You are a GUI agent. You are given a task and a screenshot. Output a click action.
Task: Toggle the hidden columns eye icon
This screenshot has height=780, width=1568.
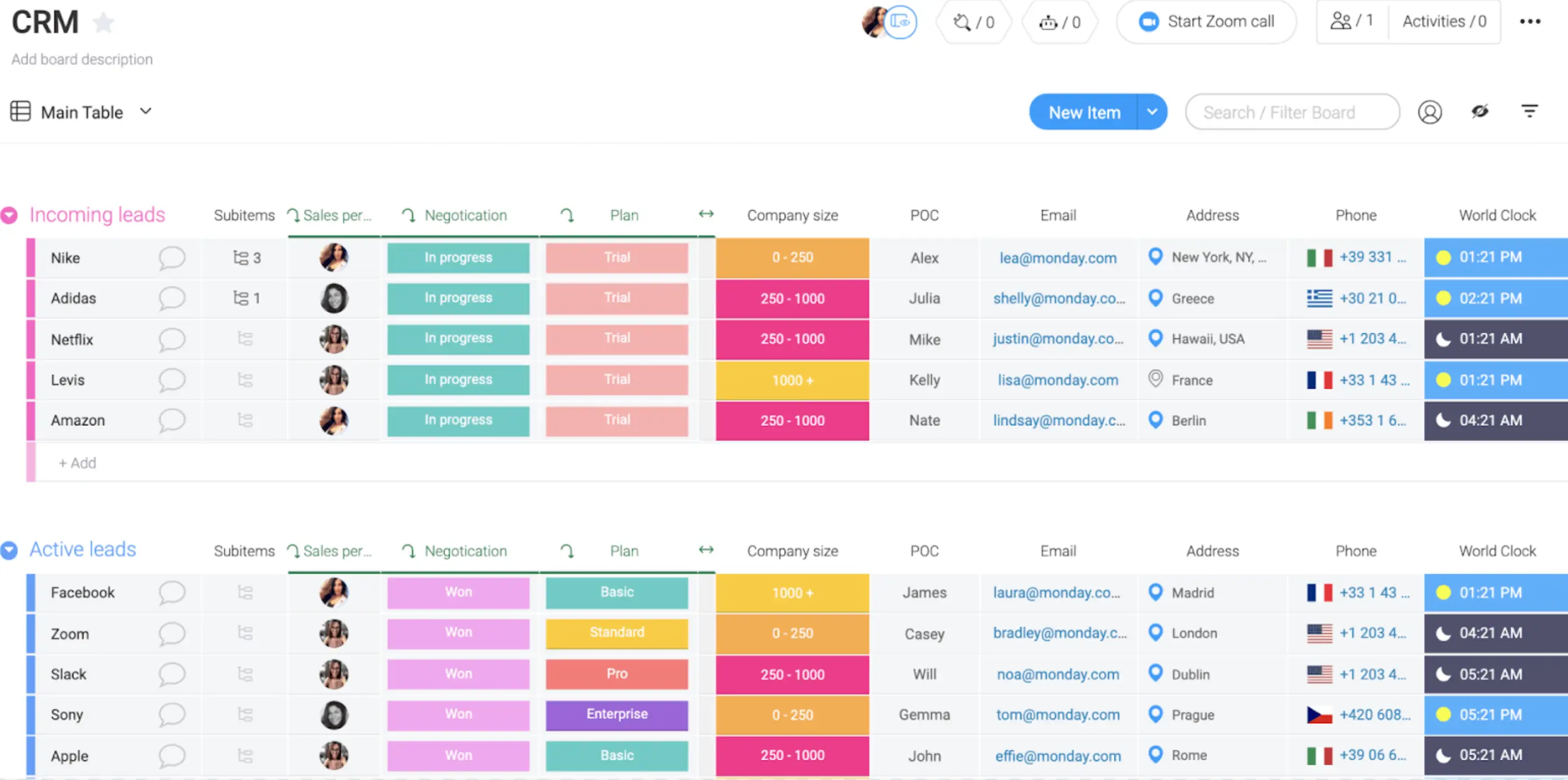[1480, 111]
